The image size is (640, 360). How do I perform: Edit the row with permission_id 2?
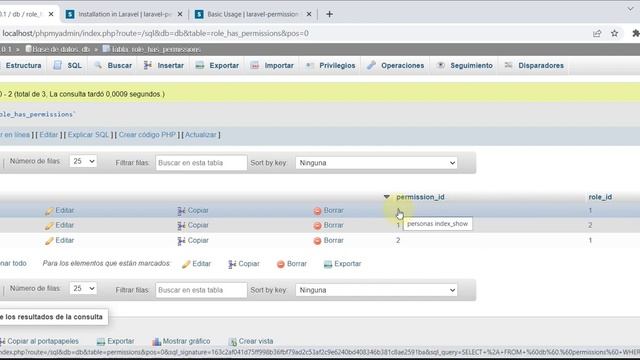tap(60, 240)
